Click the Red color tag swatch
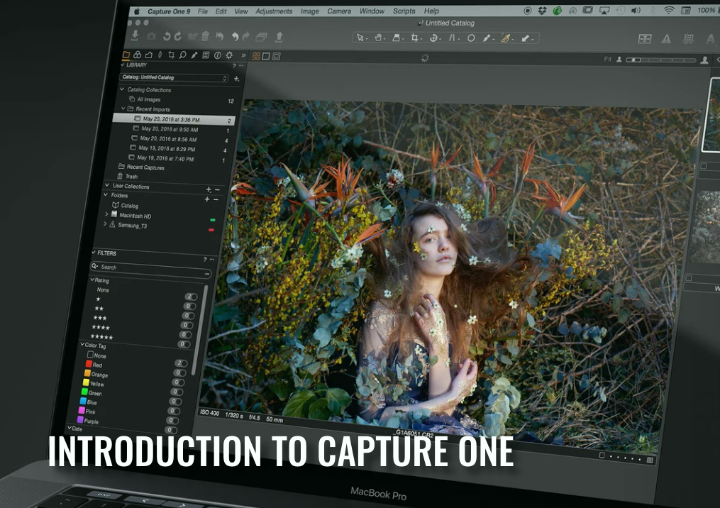This screenshot has height=508, width=720. click(x=89, y=363)
